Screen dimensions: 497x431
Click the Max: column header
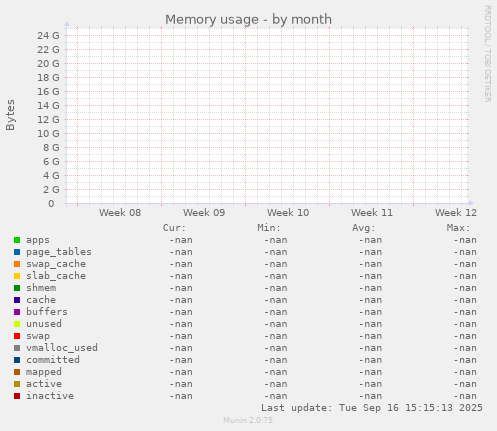pos(458,228)
